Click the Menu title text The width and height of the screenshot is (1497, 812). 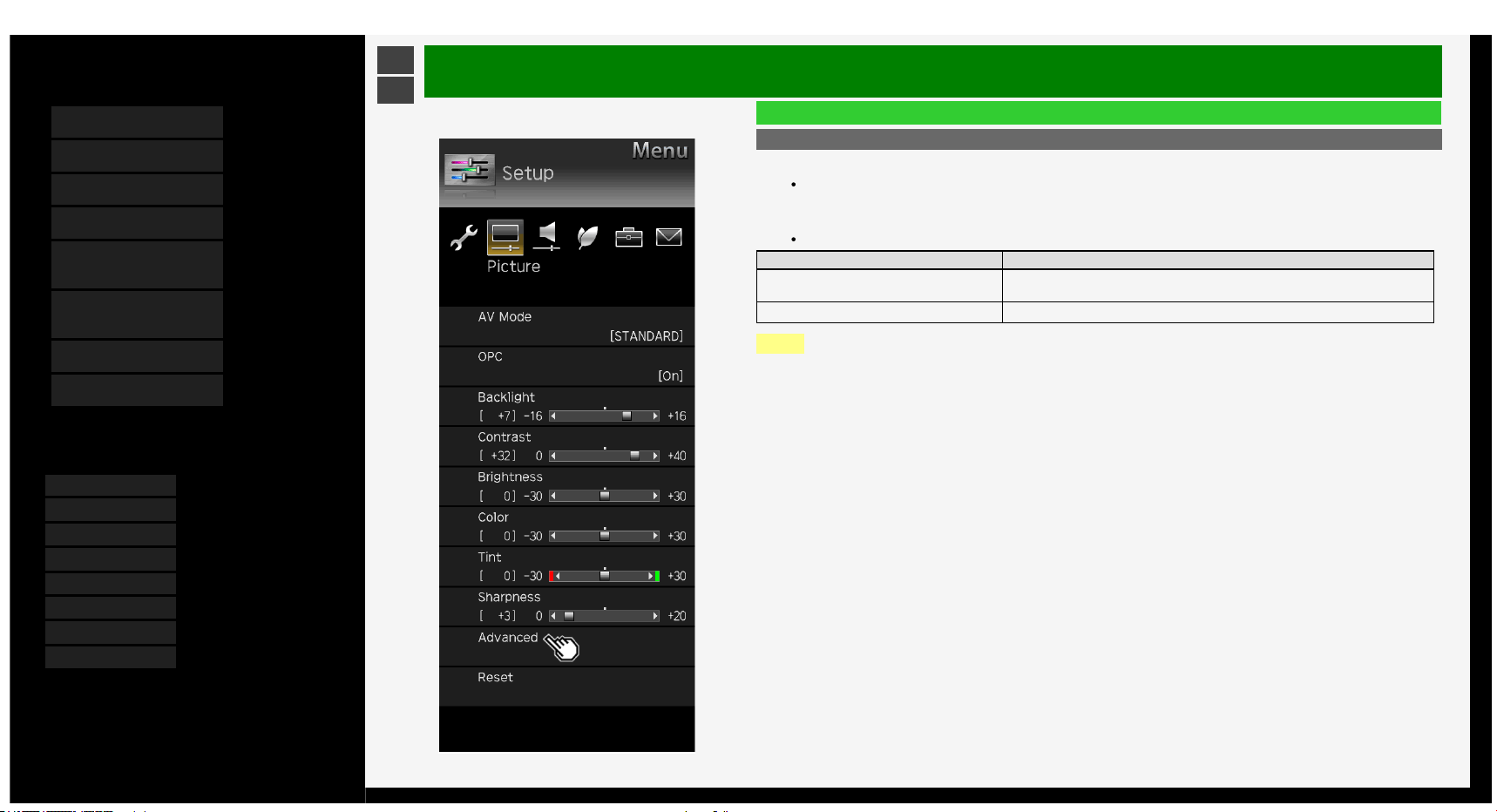pos(660,151)
